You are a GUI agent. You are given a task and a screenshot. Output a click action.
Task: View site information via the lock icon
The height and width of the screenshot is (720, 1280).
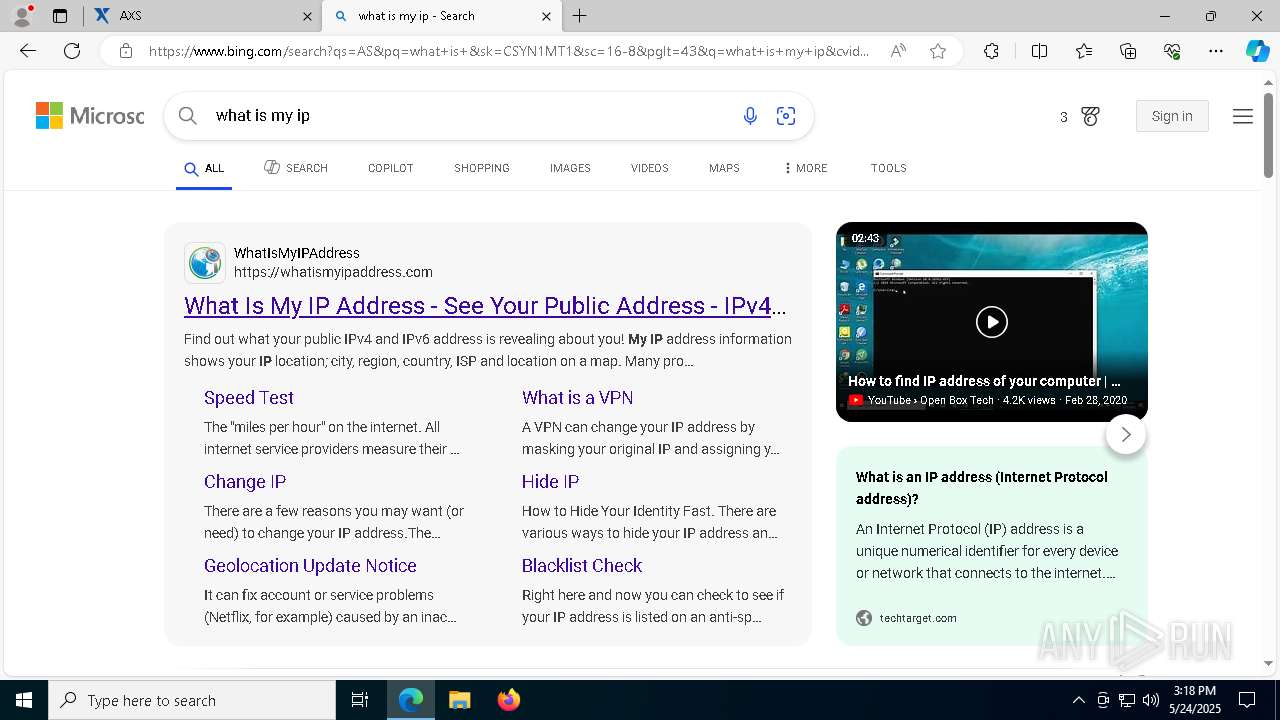126,51
